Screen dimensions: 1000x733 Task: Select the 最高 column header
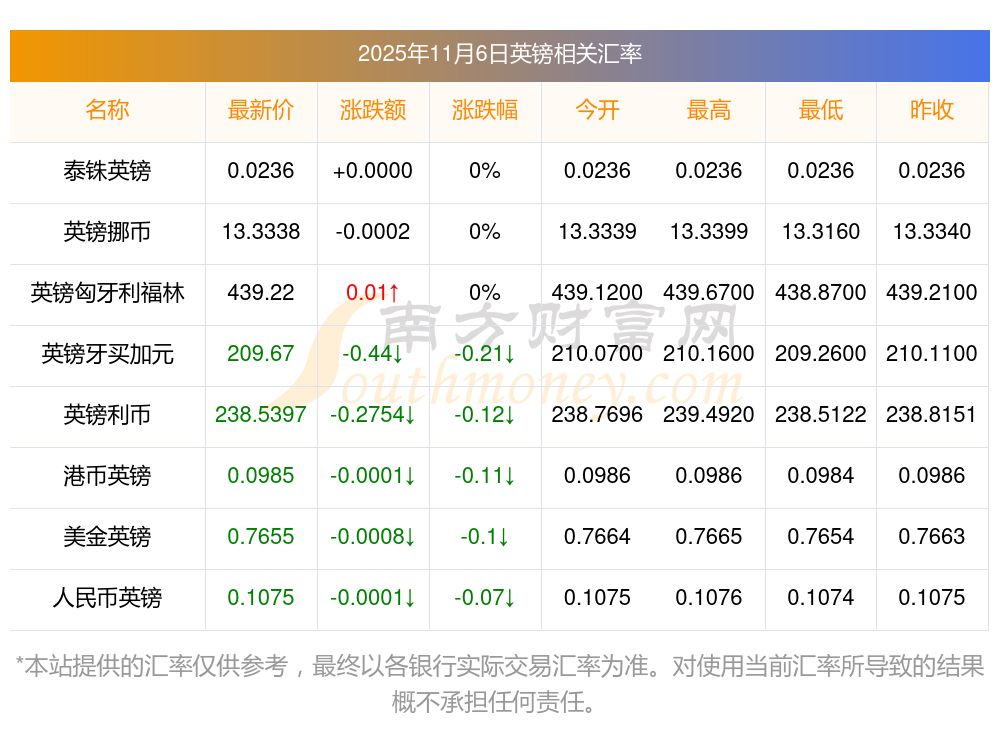tap(709, 110)
